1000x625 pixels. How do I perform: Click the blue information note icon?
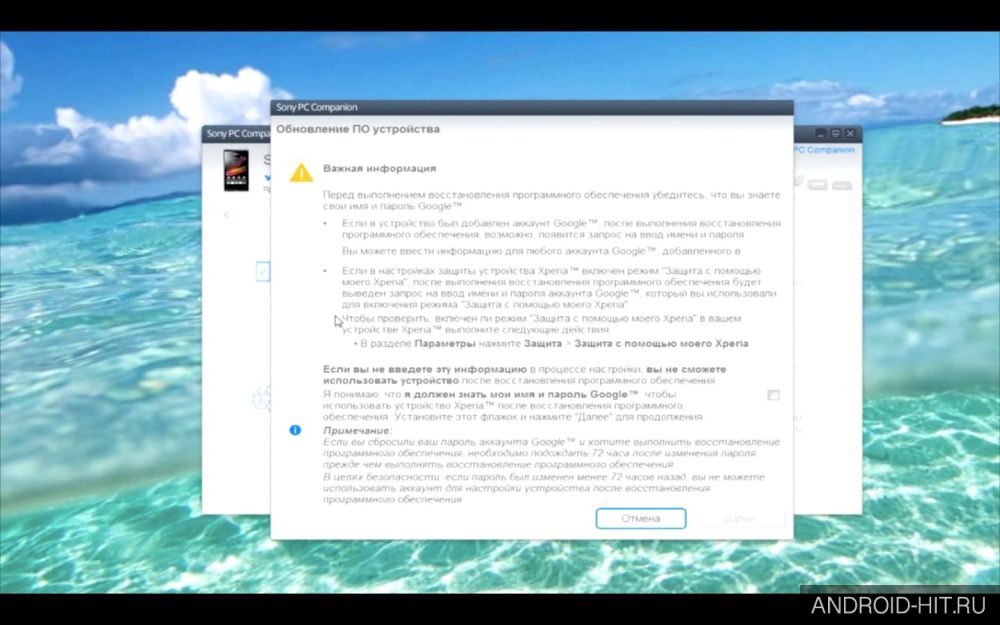[x=295, y=430]
